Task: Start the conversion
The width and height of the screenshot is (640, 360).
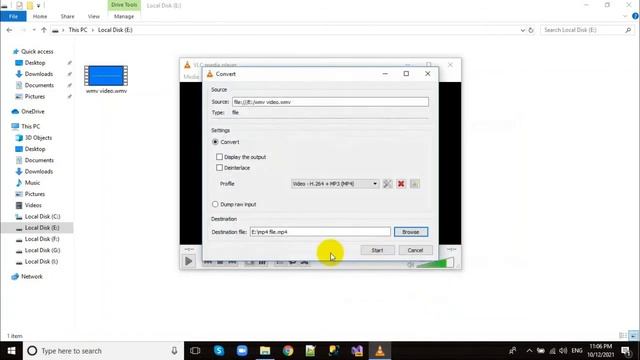Action: (377, 250)
